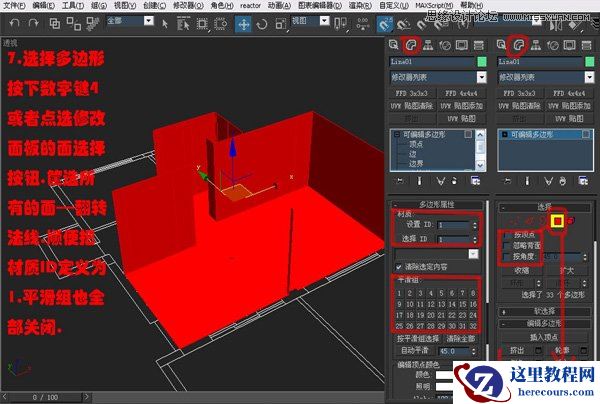Toggle smoothing group 20 button
Viewport: 600px width, 404px height.
pyautogui.click(x=431, y=315)
